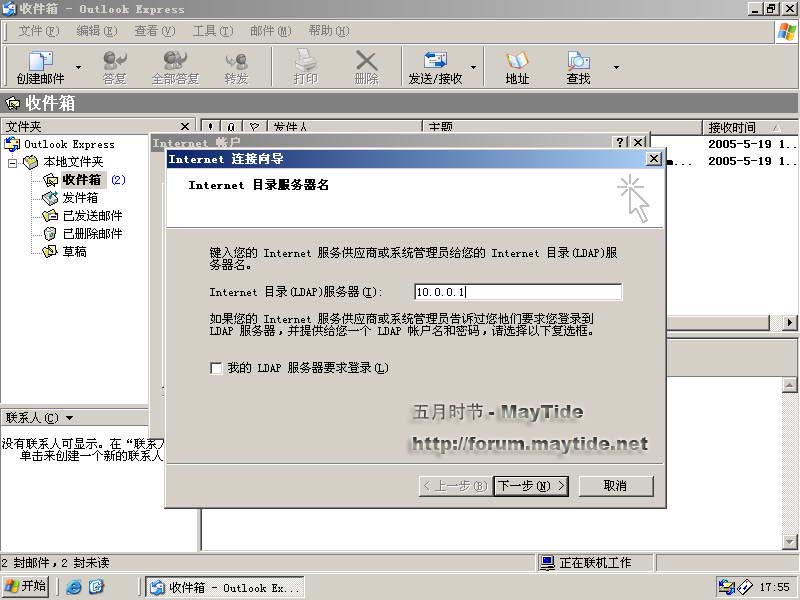This screenshot has height=600, width=800.
Task: Open the 已删除邮件 (Deleted Items) folder
Action: click(91, 234)
